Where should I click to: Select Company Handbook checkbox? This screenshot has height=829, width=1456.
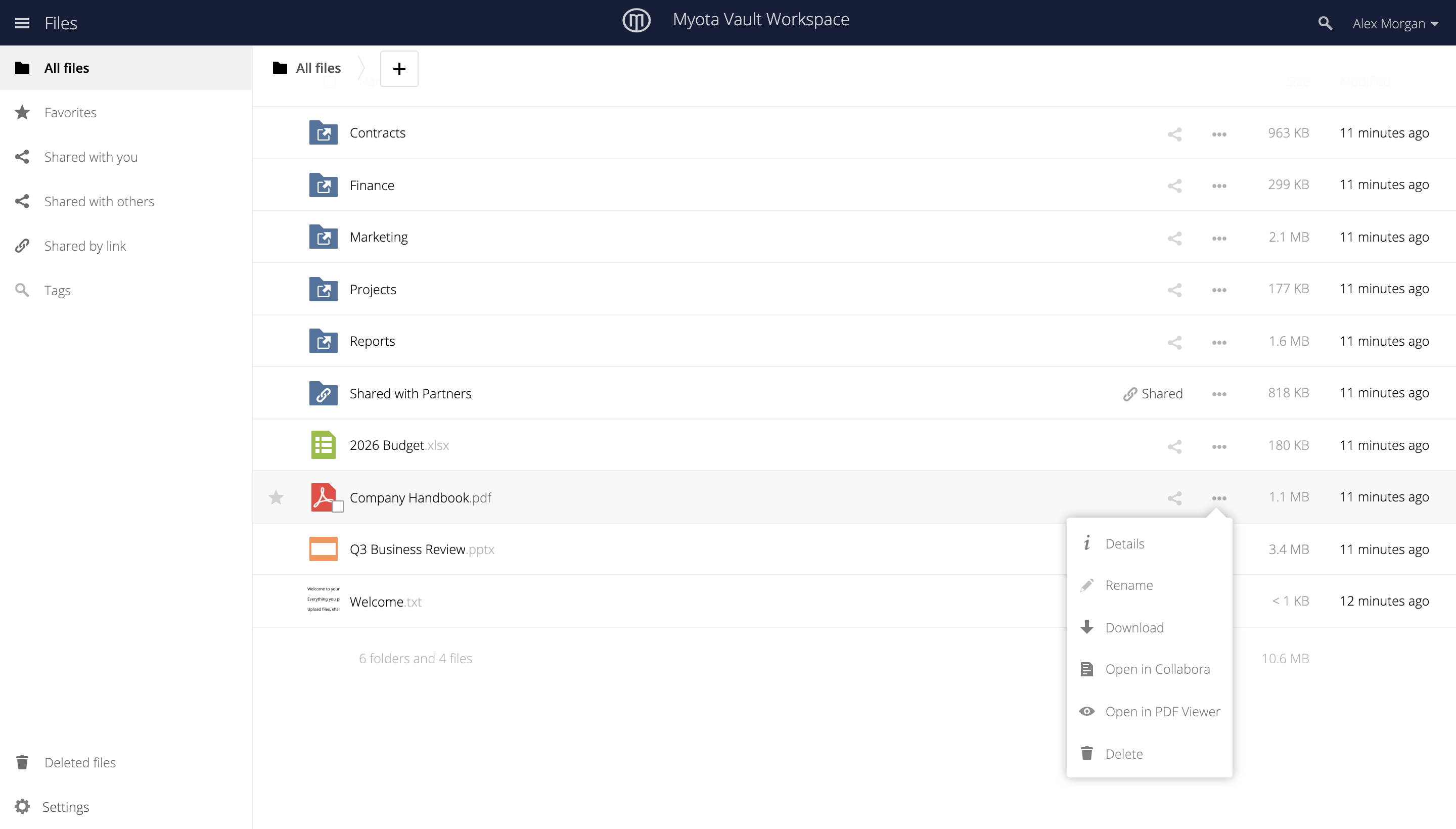(338, 506)
